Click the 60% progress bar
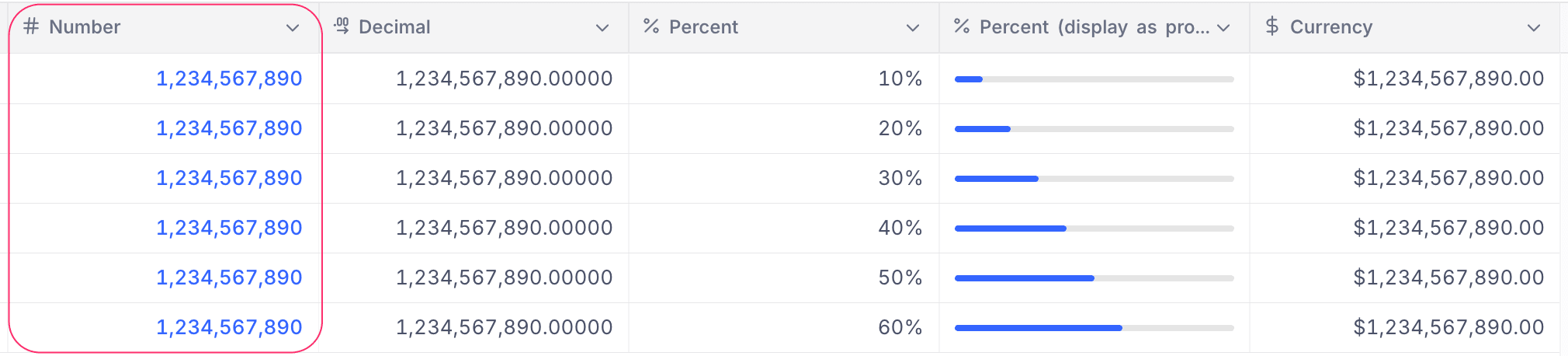This screenshot has height=356, width=1568. click(x=1094, y=328)
